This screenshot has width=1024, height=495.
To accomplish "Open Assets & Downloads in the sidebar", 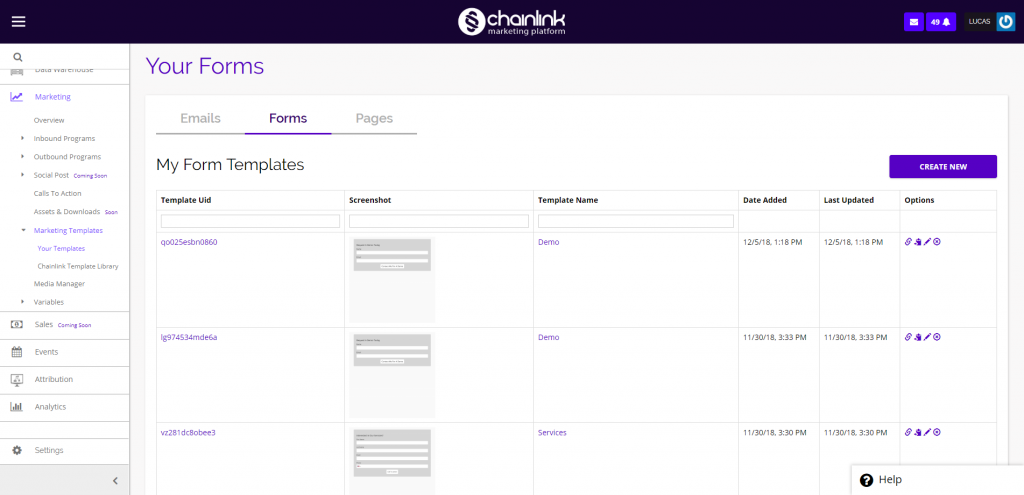I will [67, 212].
